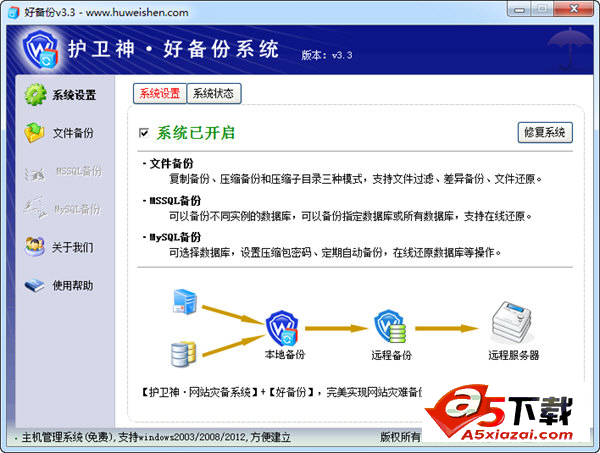Minimize the 好备份 window
The width and height of the screenshot is (600, 453).
519,9
